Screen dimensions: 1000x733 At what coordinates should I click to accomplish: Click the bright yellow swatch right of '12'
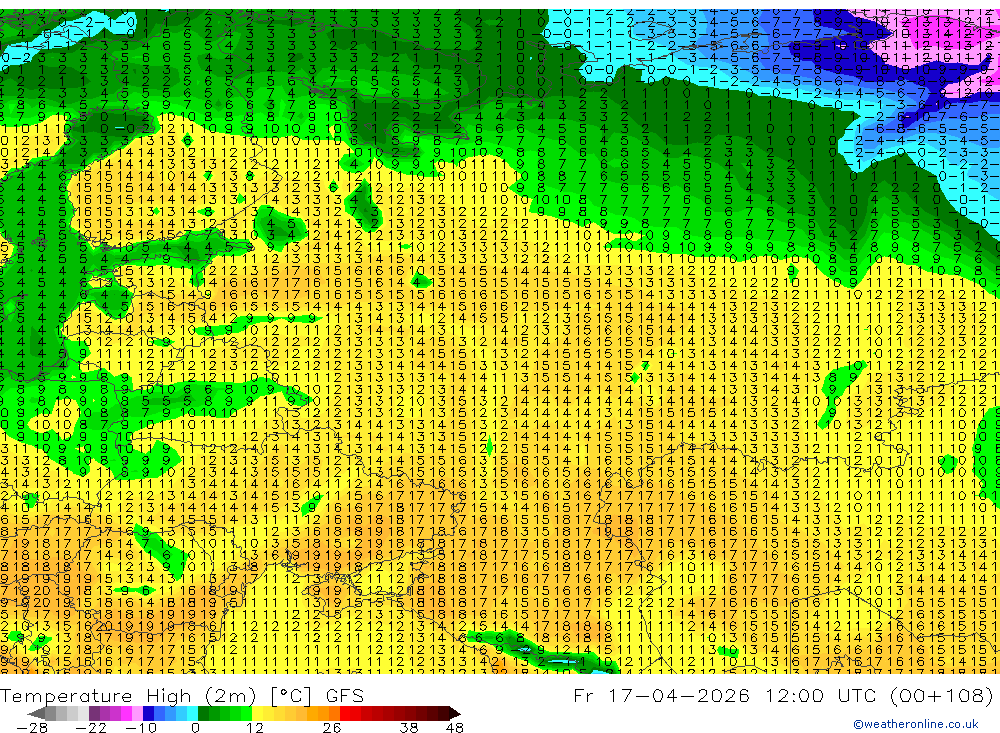[x=258, y=713]
